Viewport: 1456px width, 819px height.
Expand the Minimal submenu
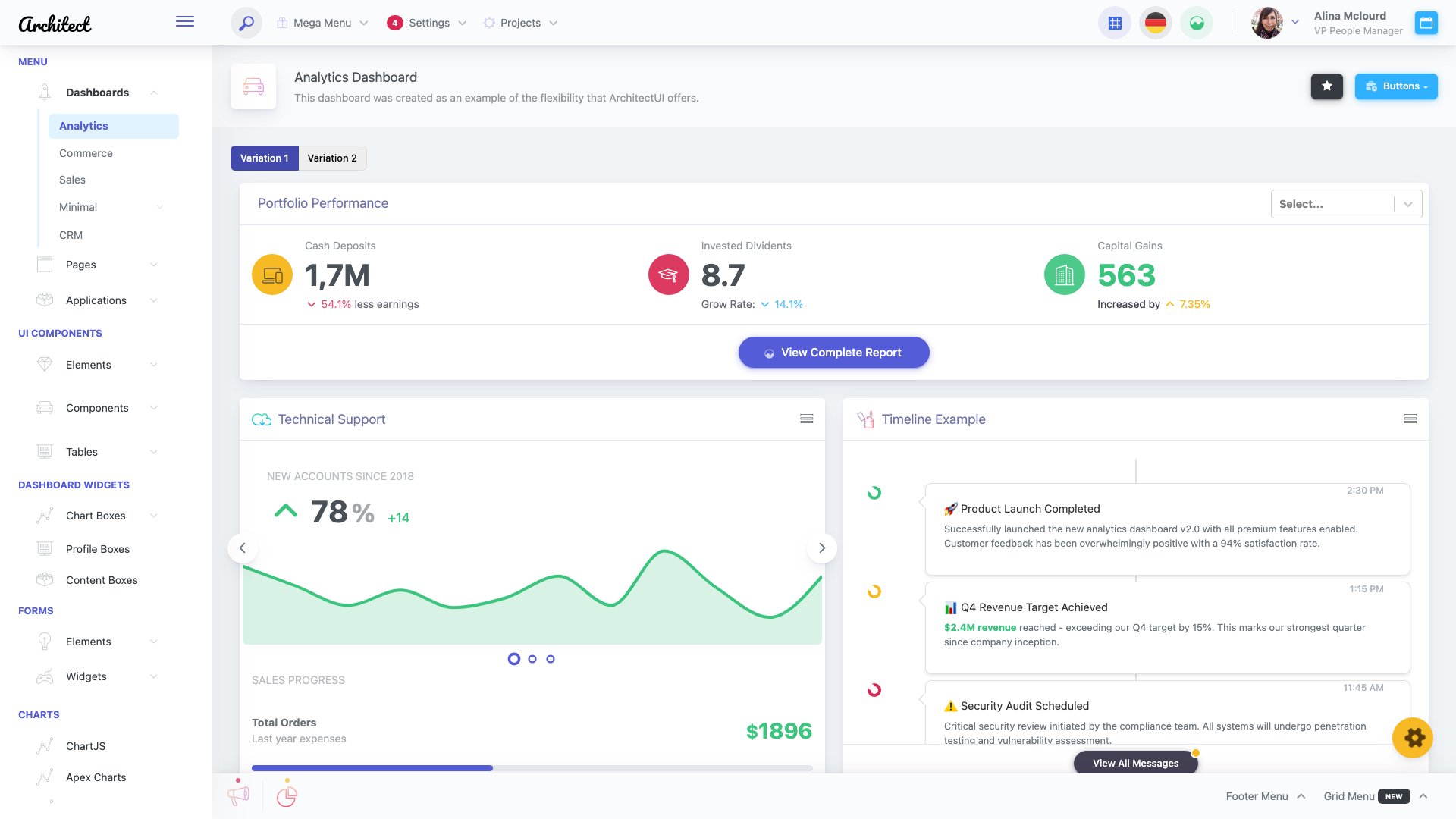[x=78, y=206]
